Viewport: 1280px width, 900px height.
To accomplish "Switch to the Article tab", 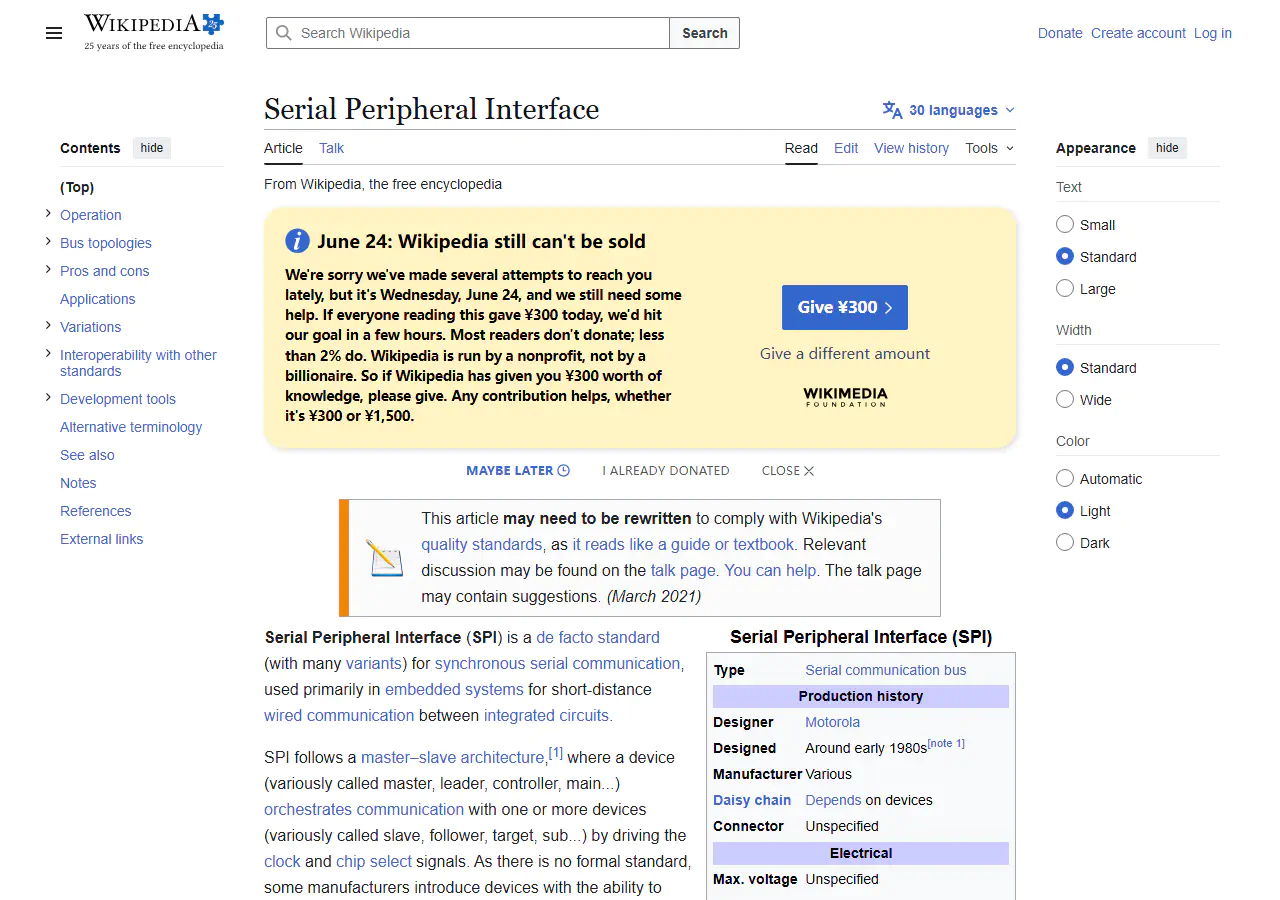I will (x=283, y=148).
